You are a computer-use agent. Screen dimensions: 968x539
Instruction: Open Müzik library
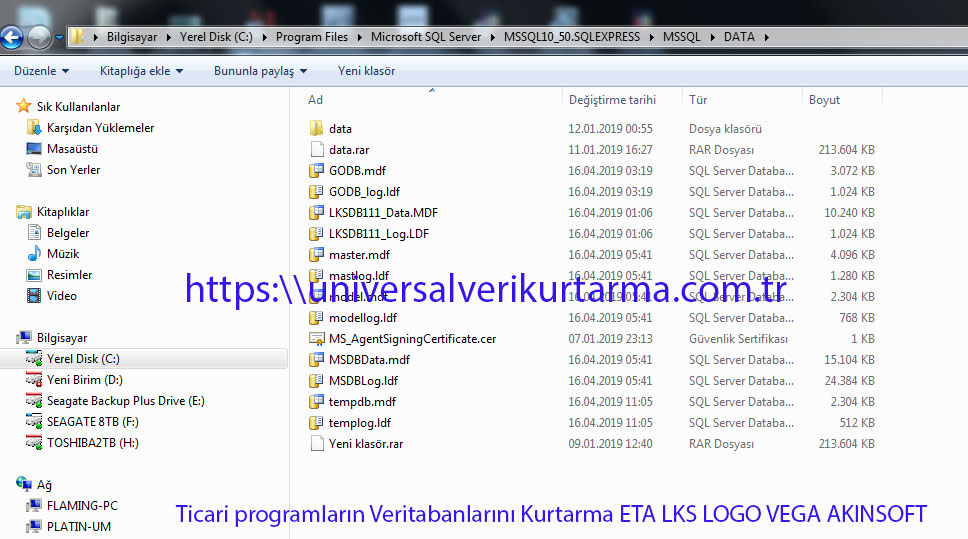[63, 254]
